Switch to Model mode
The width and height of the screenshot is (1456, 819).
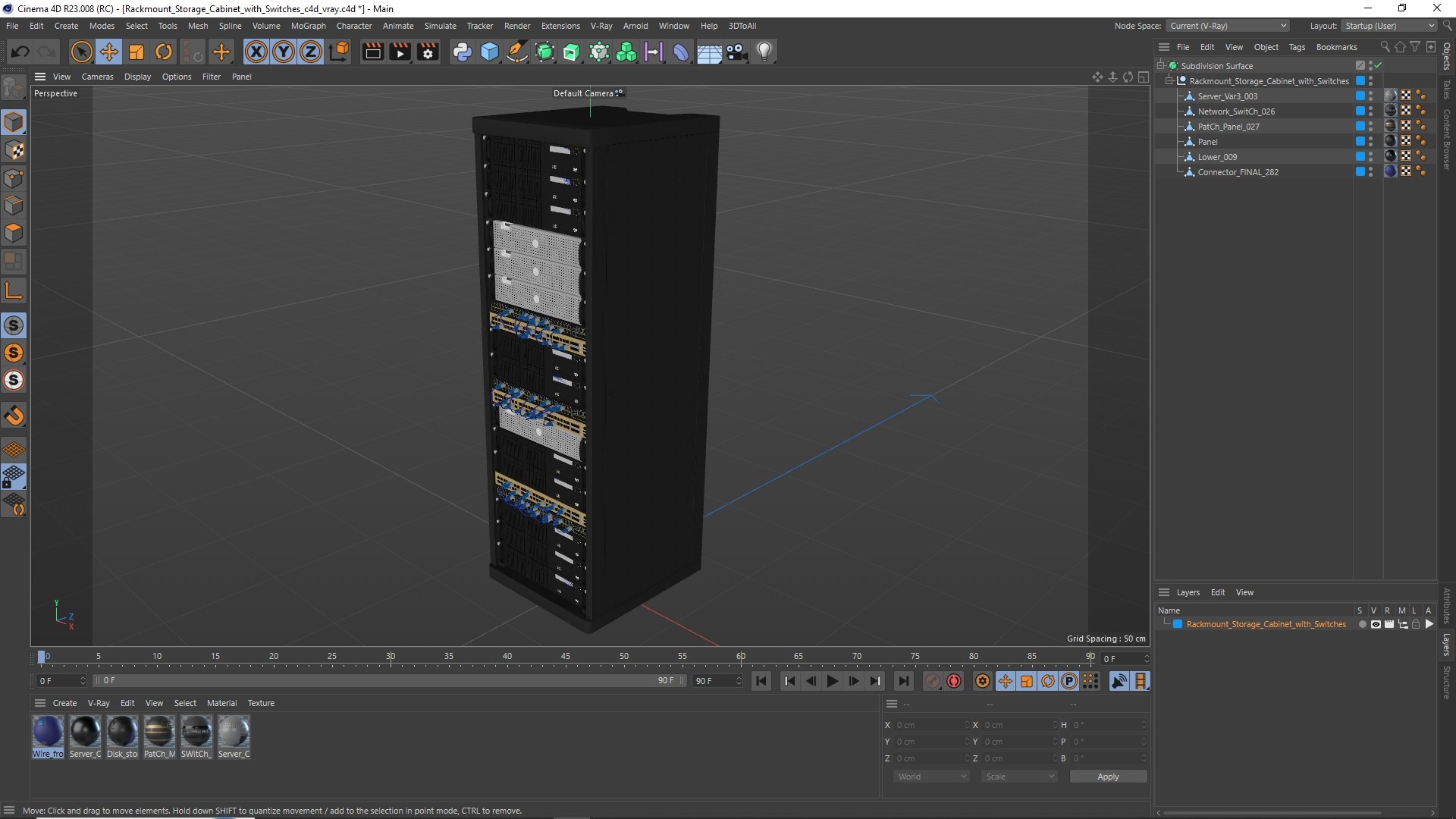(14, 122)
